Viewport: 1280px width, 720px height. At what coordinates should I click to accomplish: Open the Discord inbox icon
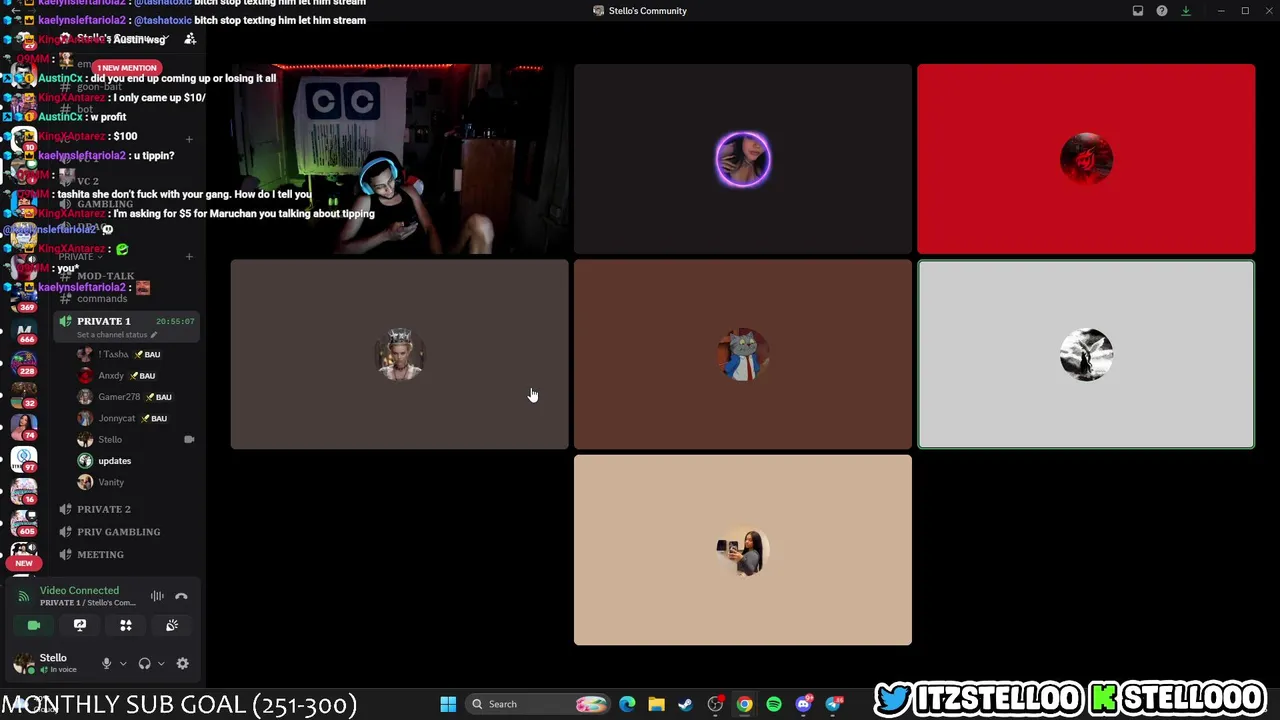point(1138,11)
